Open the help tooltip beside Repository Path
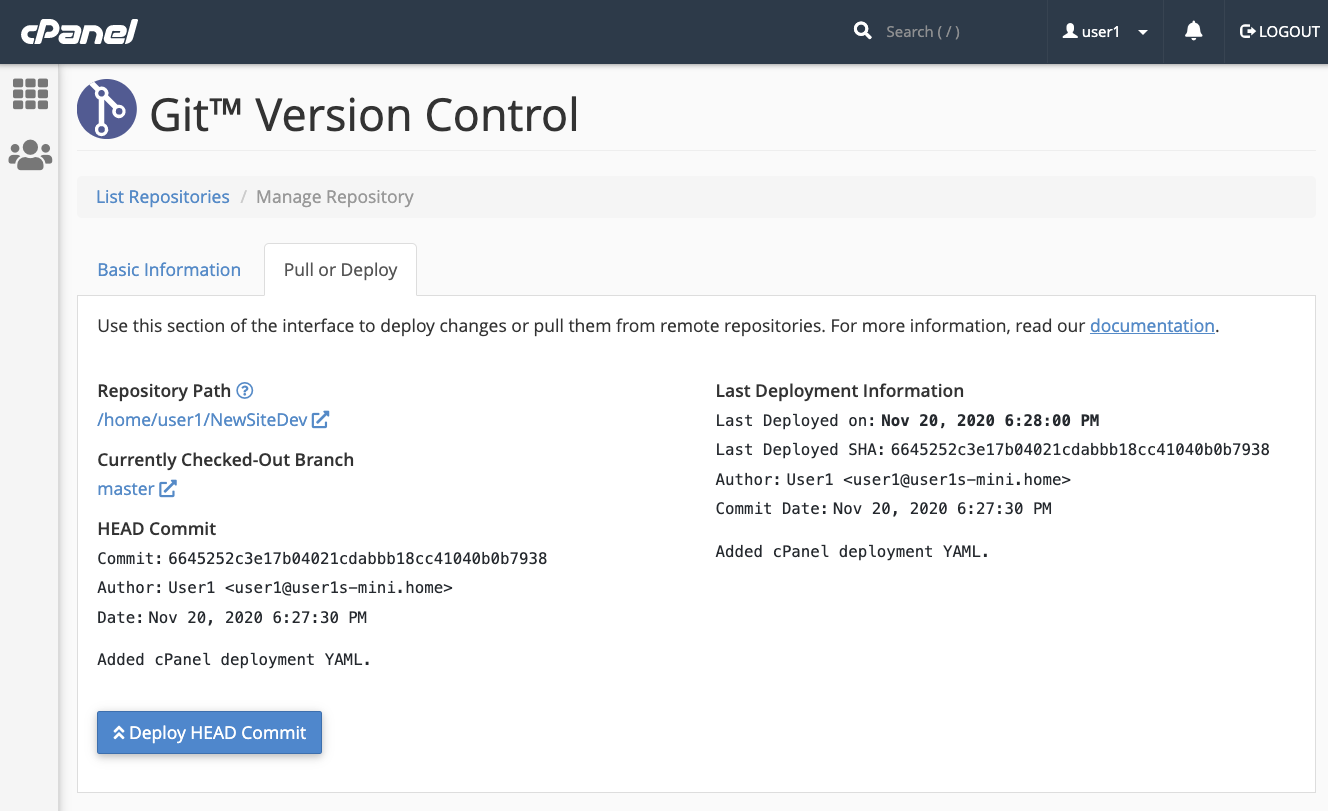Viewport: 1328px width, 811px height. click(x=244, y=390)
